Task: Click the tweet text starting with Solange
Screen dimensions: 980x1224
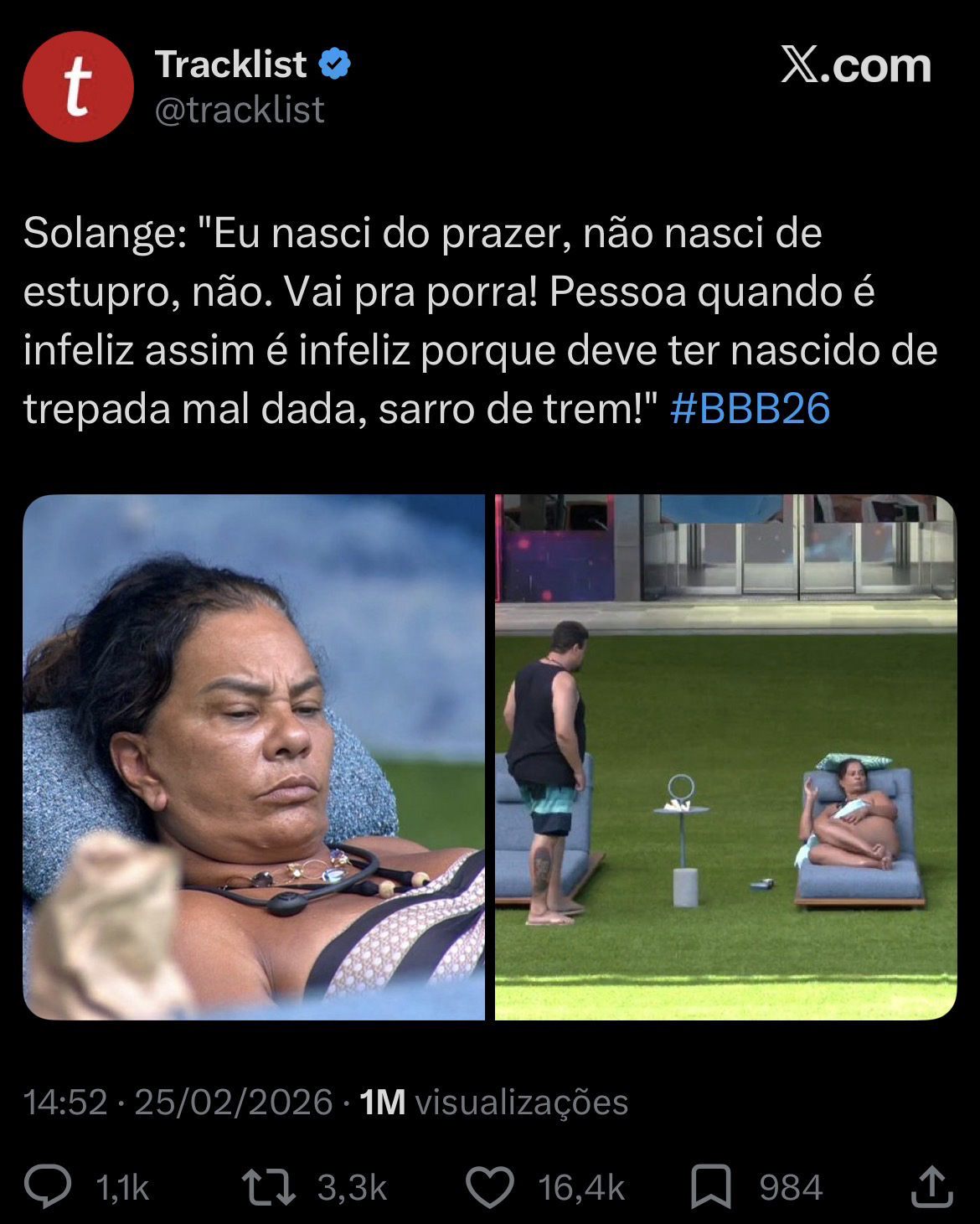Action: point(480,322)
